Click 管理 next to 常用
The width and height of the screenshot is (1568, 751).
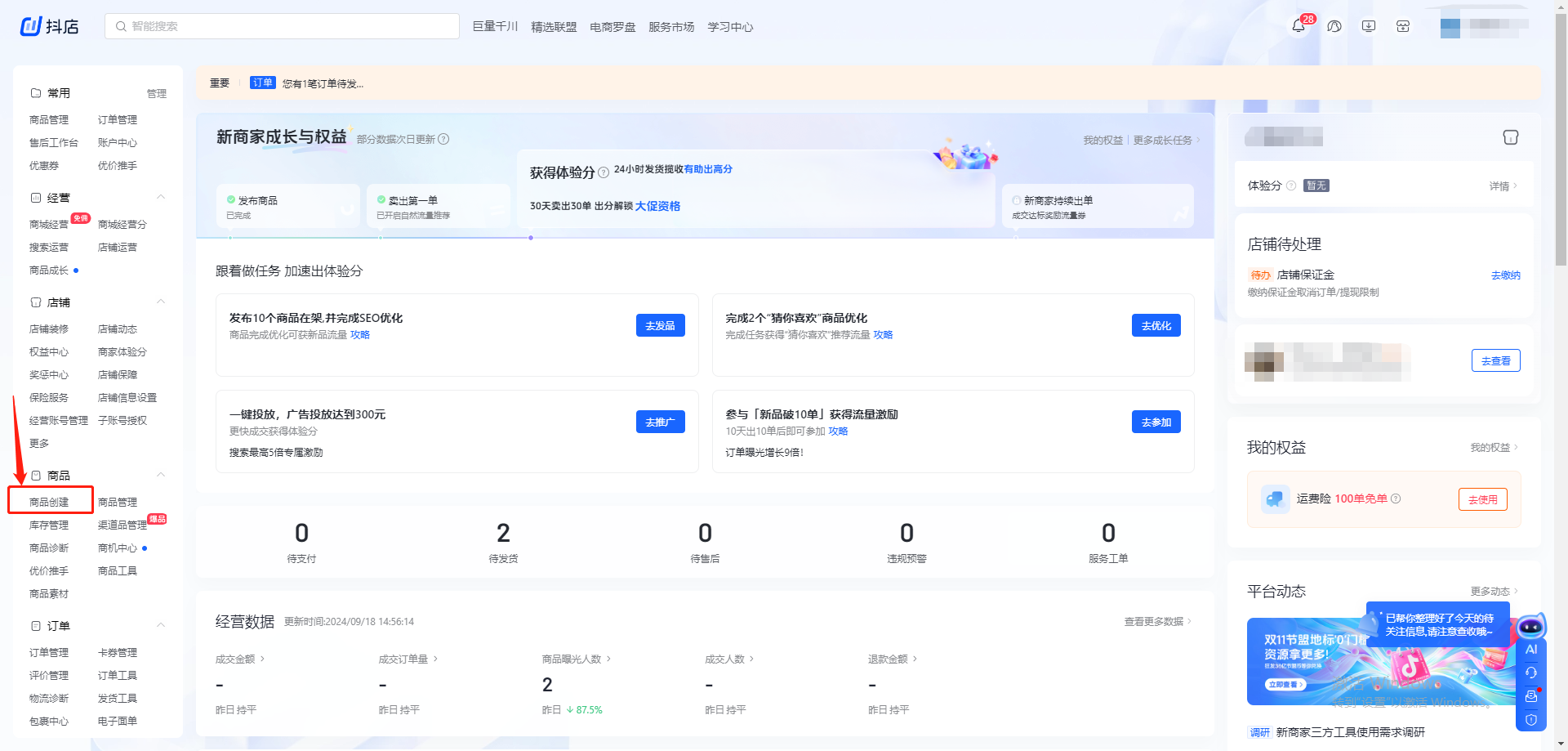(x=157, y=94)
